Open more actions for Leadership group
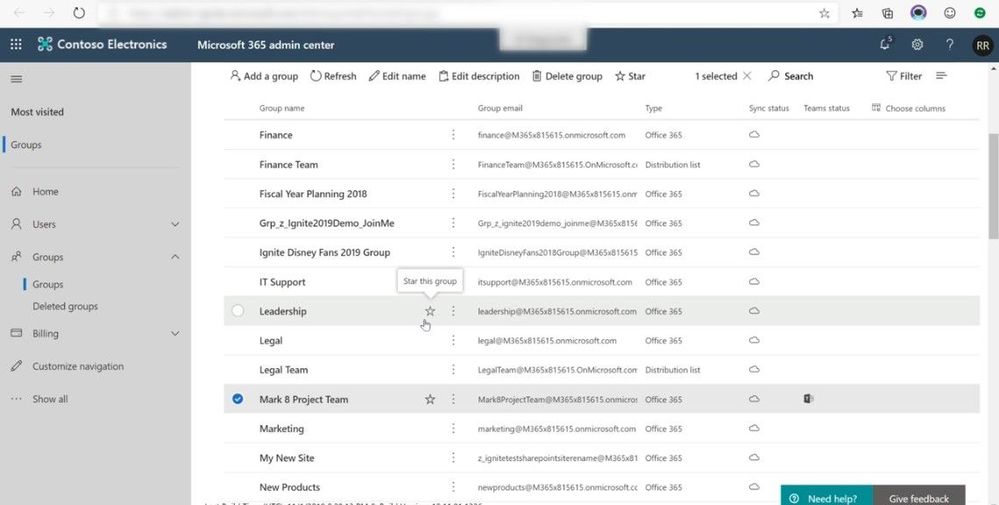 pyautogui.click(x=453, y=311)
